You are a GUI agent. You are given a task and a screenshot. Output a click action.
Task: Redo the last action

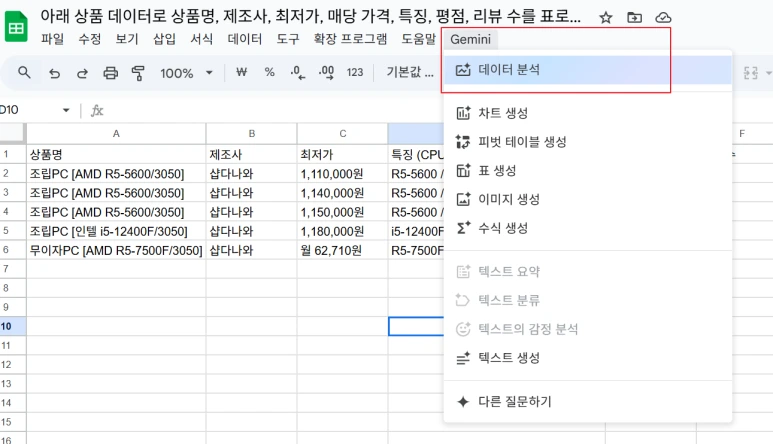pyautogui.click(x=82, y=73)
